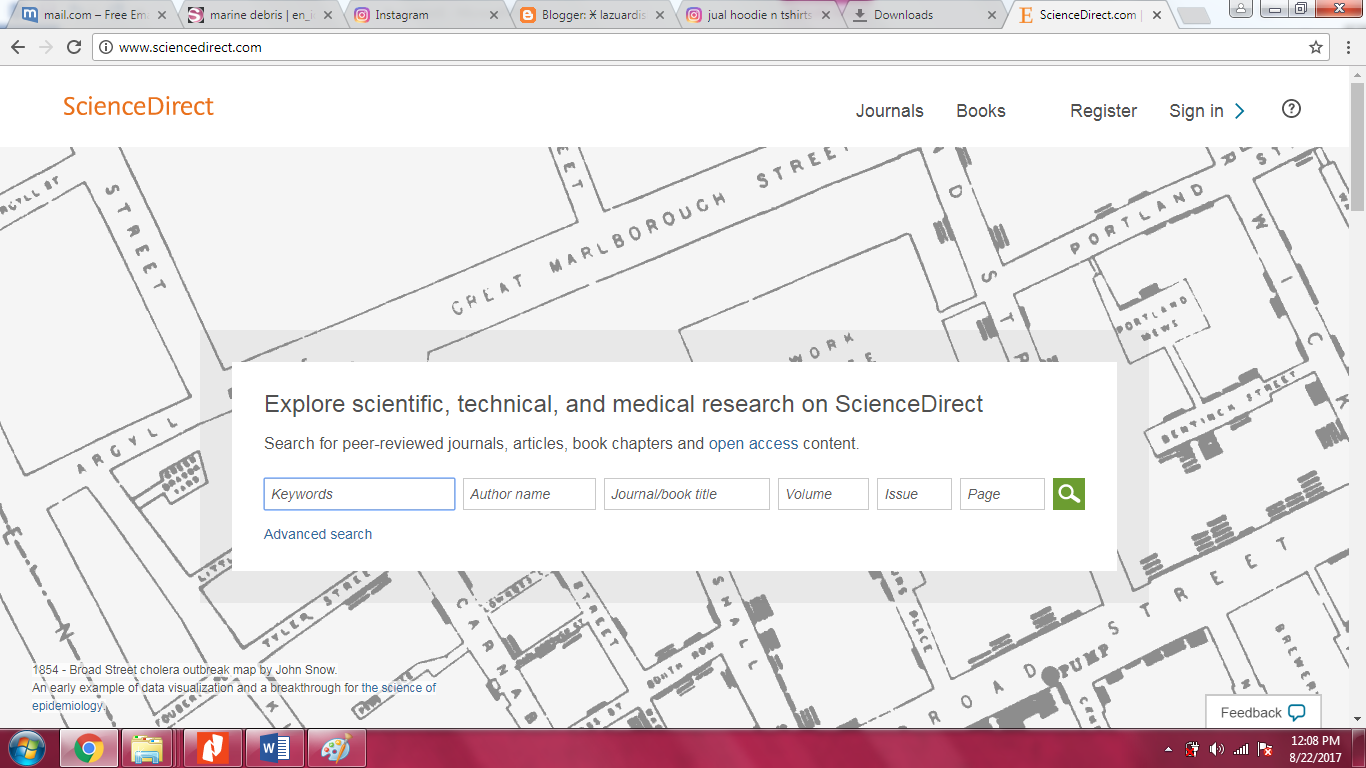Click the Chrome user profile icon
The width and height of the screenshot is (1366, 768).
pos(1240,9)
